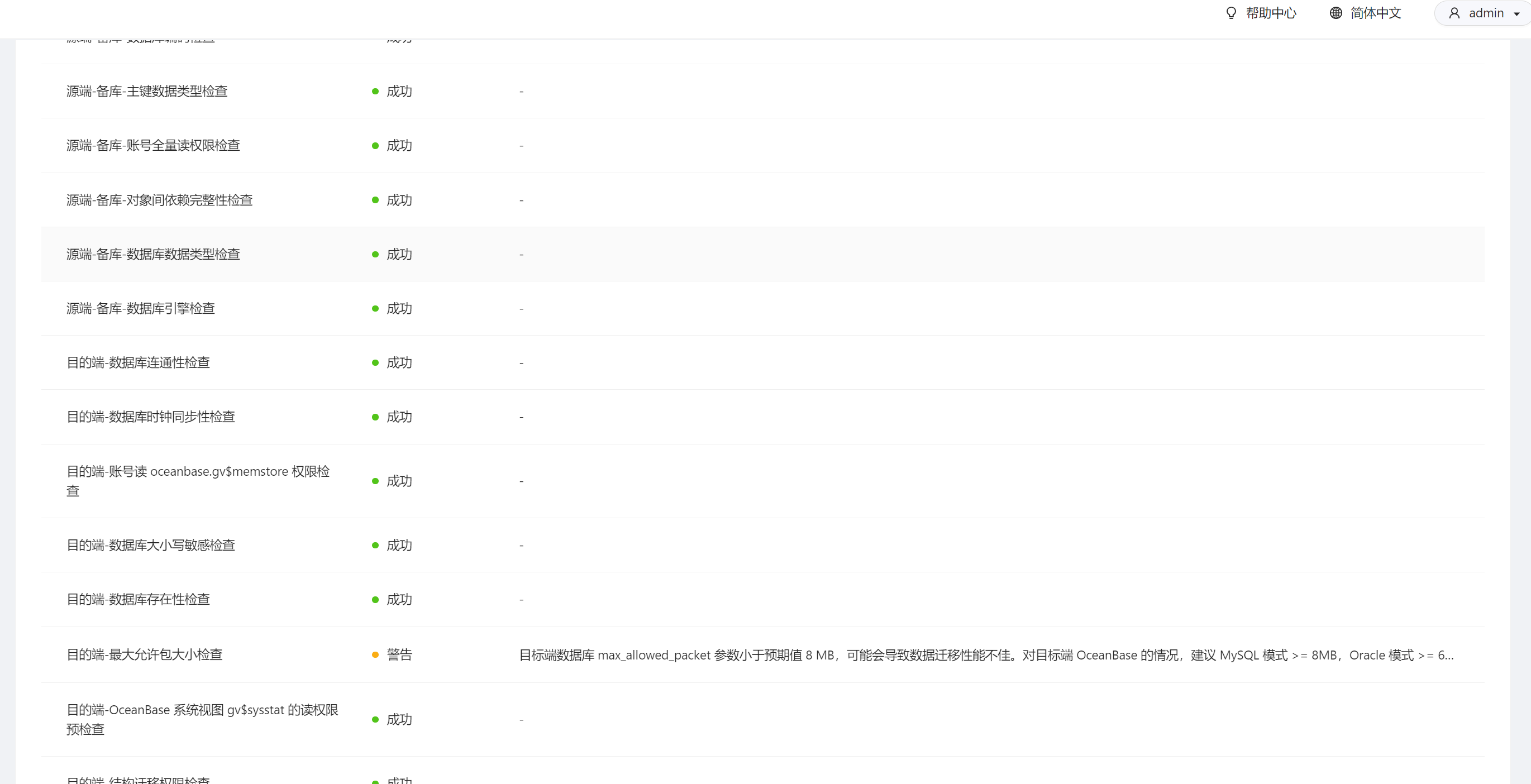Select the 源端-备库-账号全量读权限检查 row
Image resolution: width=1531 pixels, height=784 pixels.
click(152, 145)
